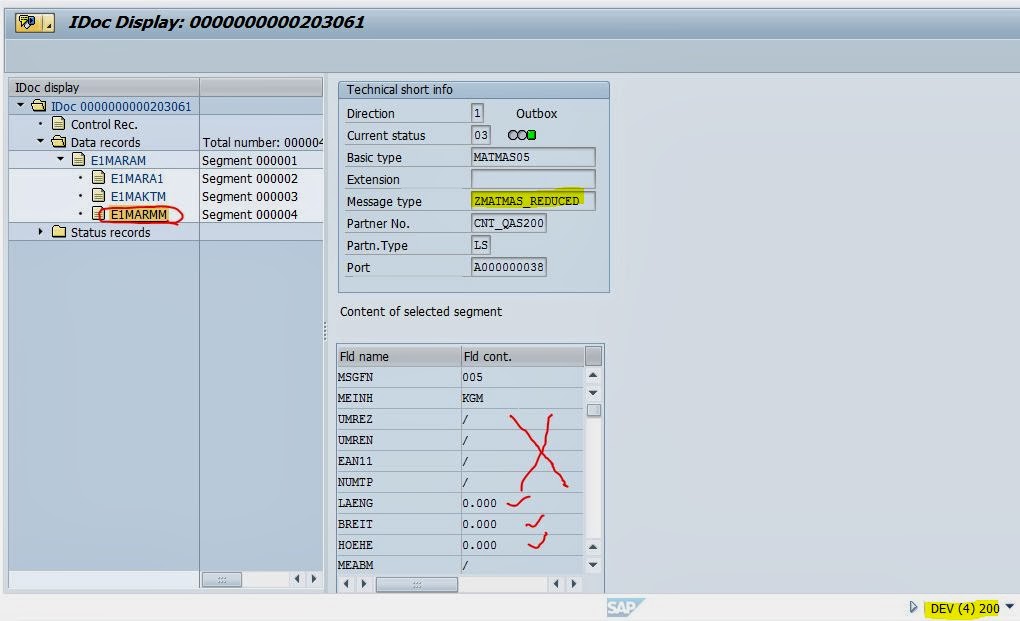Expand the Status records folder
Image resolution: width=1020 pixels, height=621 pixels.
pyautogui.click(x=40, y=231)
